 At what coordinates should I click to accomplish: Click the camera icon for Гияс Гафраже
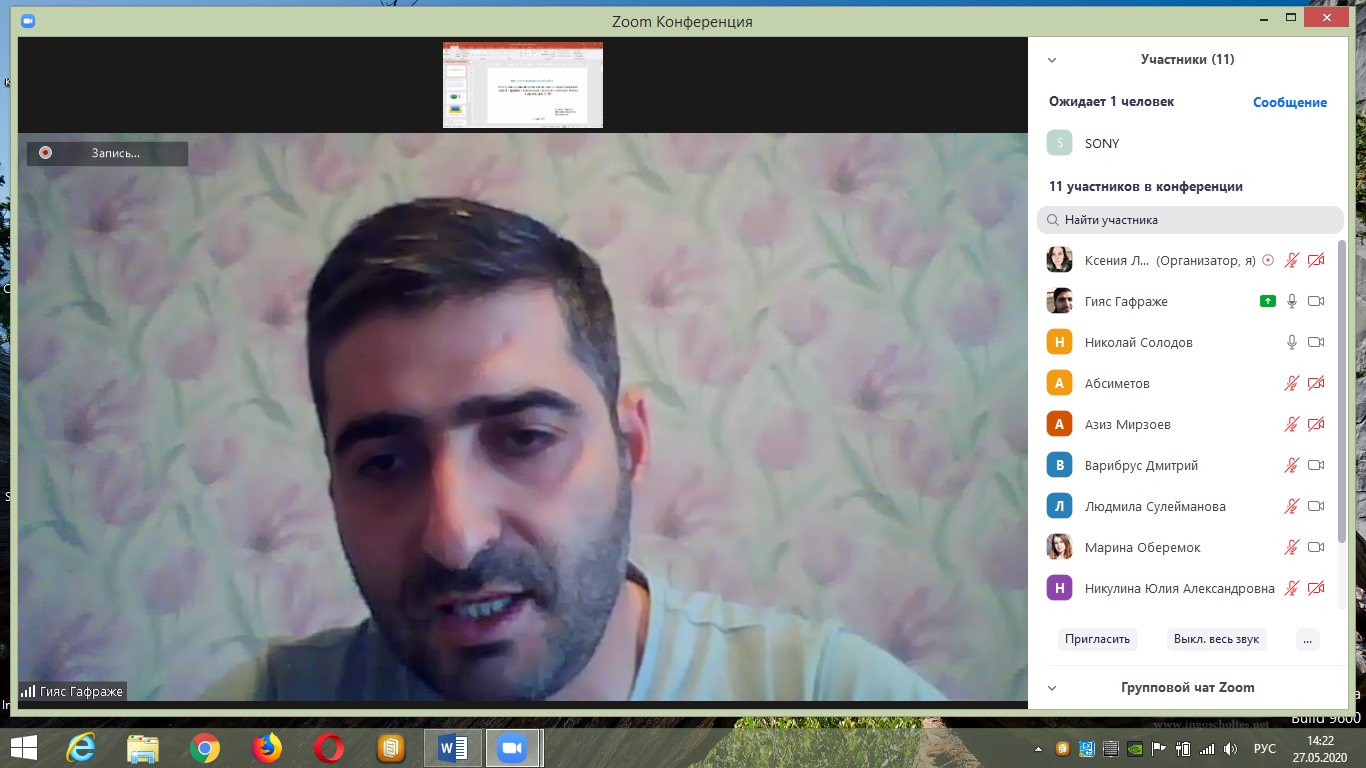[x=1316, y=301]
